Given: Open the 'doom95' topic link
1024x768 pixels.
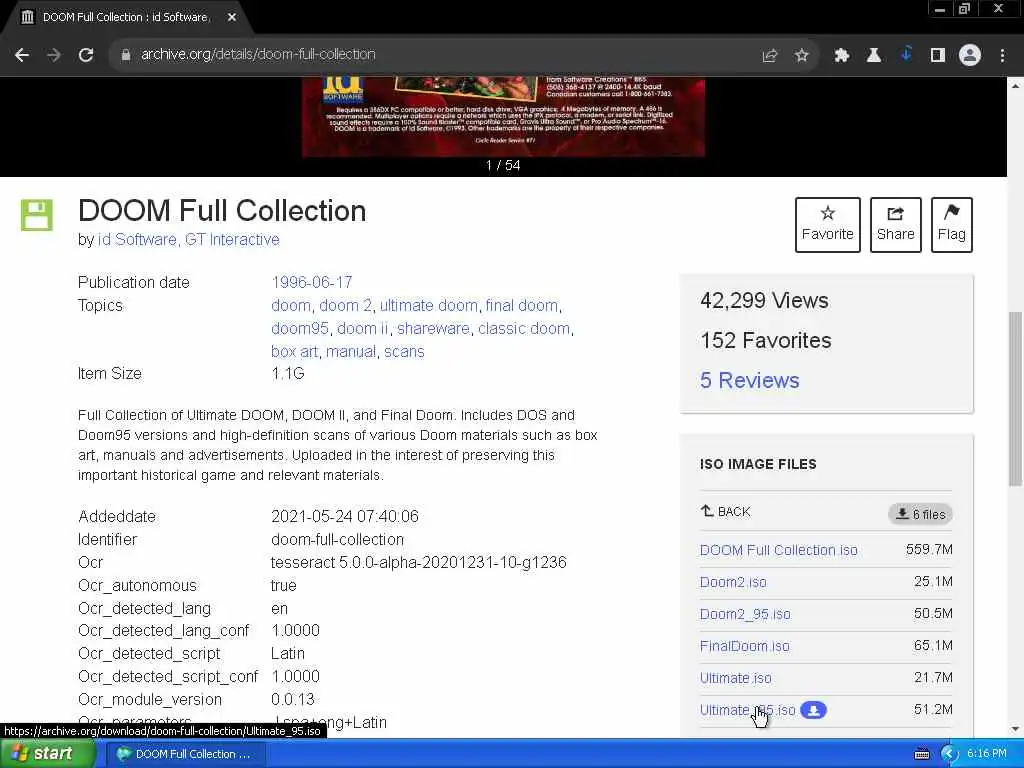Looking at the screenshot, I should click(x=300, y=328).
